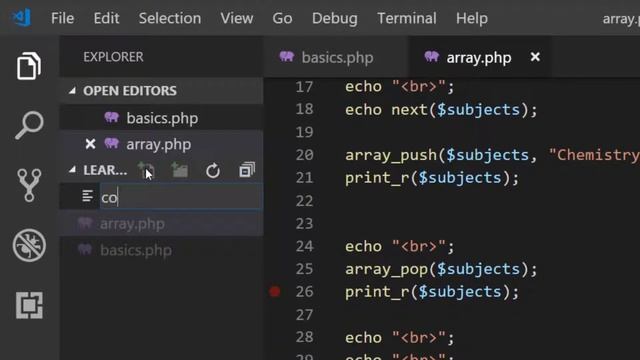Open the File menu
Screen dimensions: 640x360
[x=62, y=18]
